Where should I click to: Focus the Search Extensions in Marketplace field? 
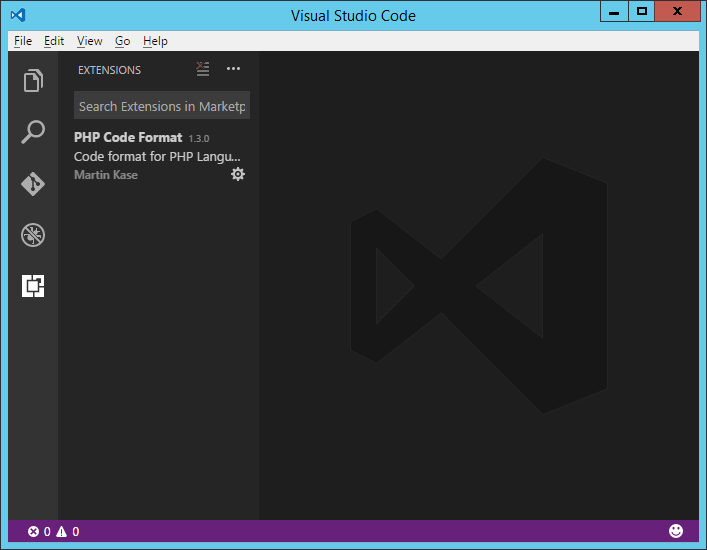[162, 105]
